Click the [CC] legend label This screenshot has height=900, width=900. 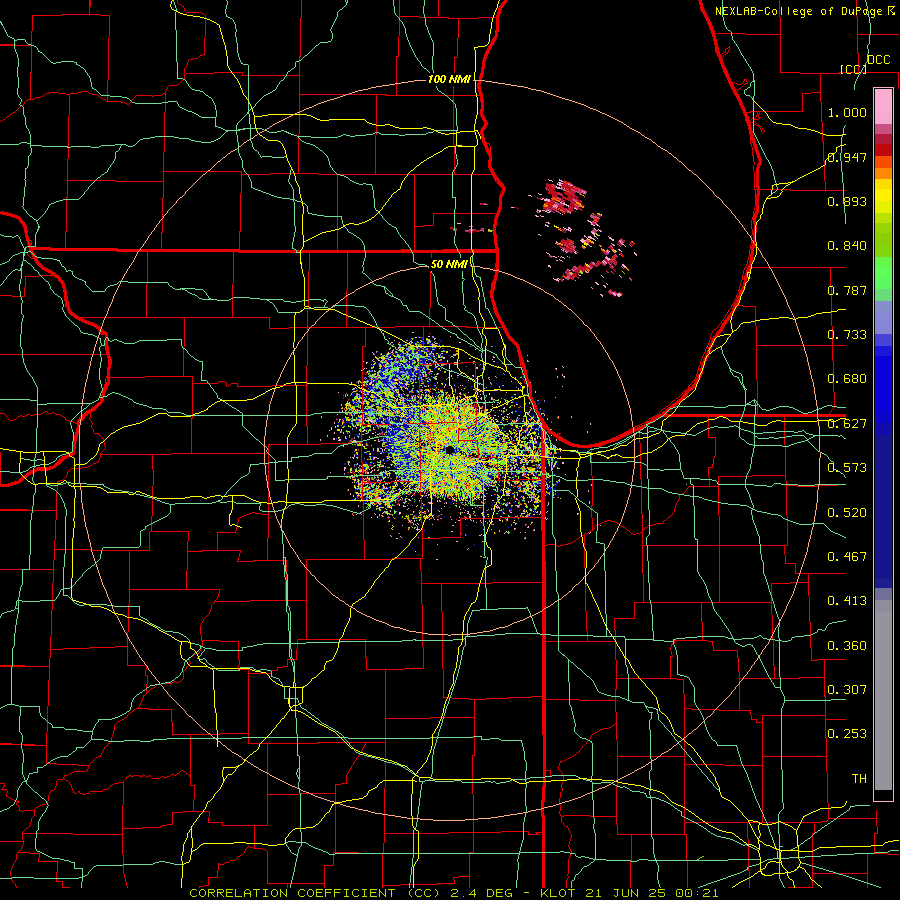(x=854, y=69)
